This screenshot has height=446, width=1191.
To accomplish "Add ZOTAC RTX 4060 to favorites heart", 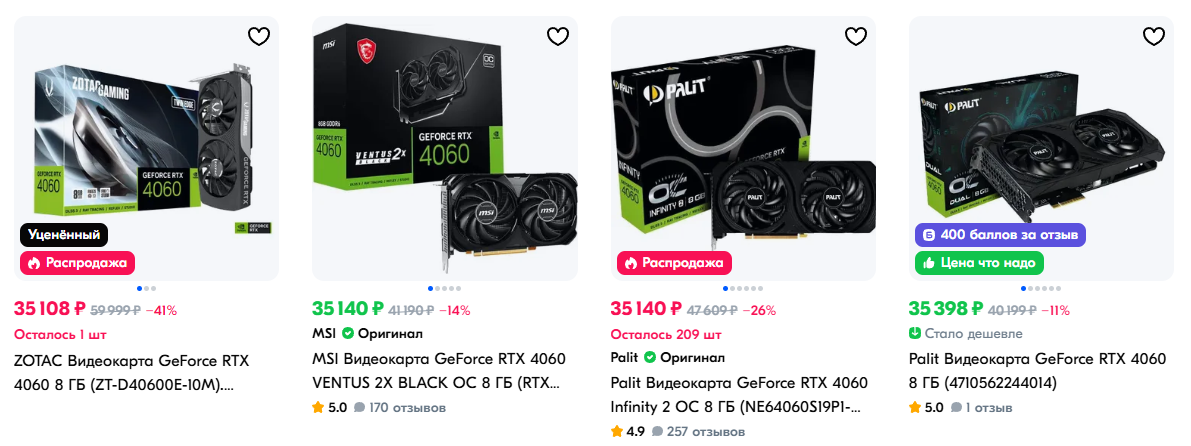I will coord(259,36).
